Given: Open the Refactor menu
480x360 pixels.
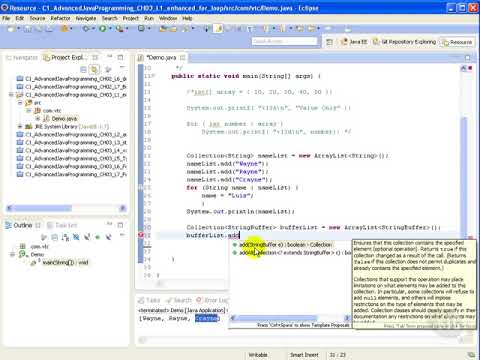Looking at the screenshot, I should [x=60, y=18].
